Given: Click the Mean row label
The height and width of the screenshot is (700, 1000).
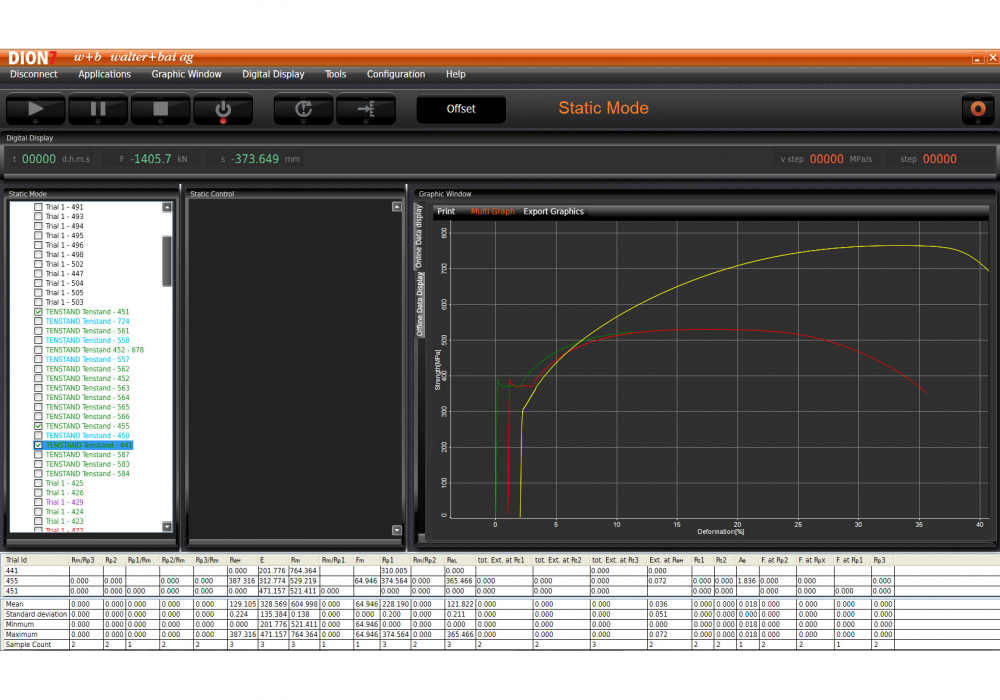Looking at the screenshot, I should click(15, 604).
